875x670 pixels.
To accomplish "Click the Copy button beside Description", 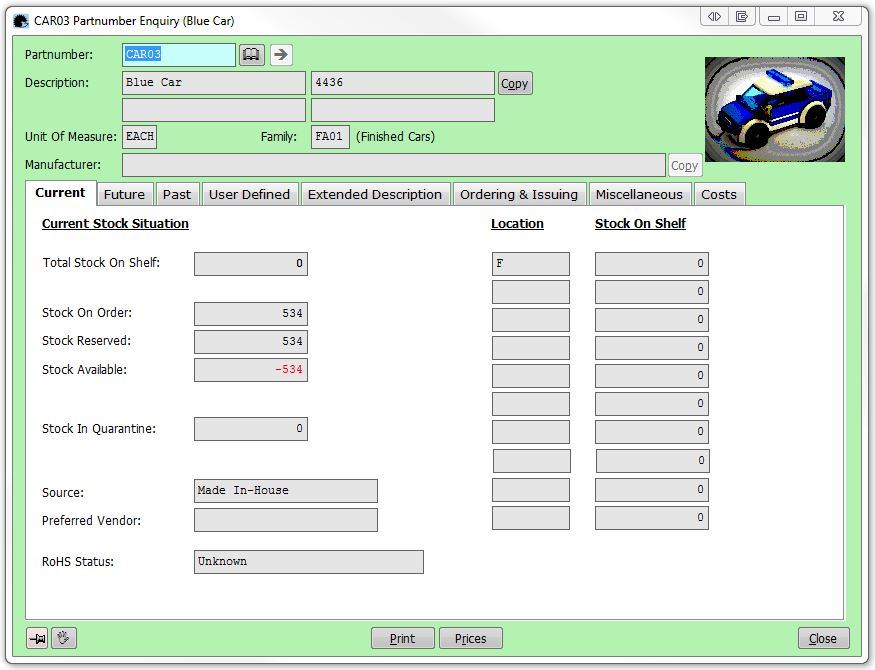I will 515,84.
